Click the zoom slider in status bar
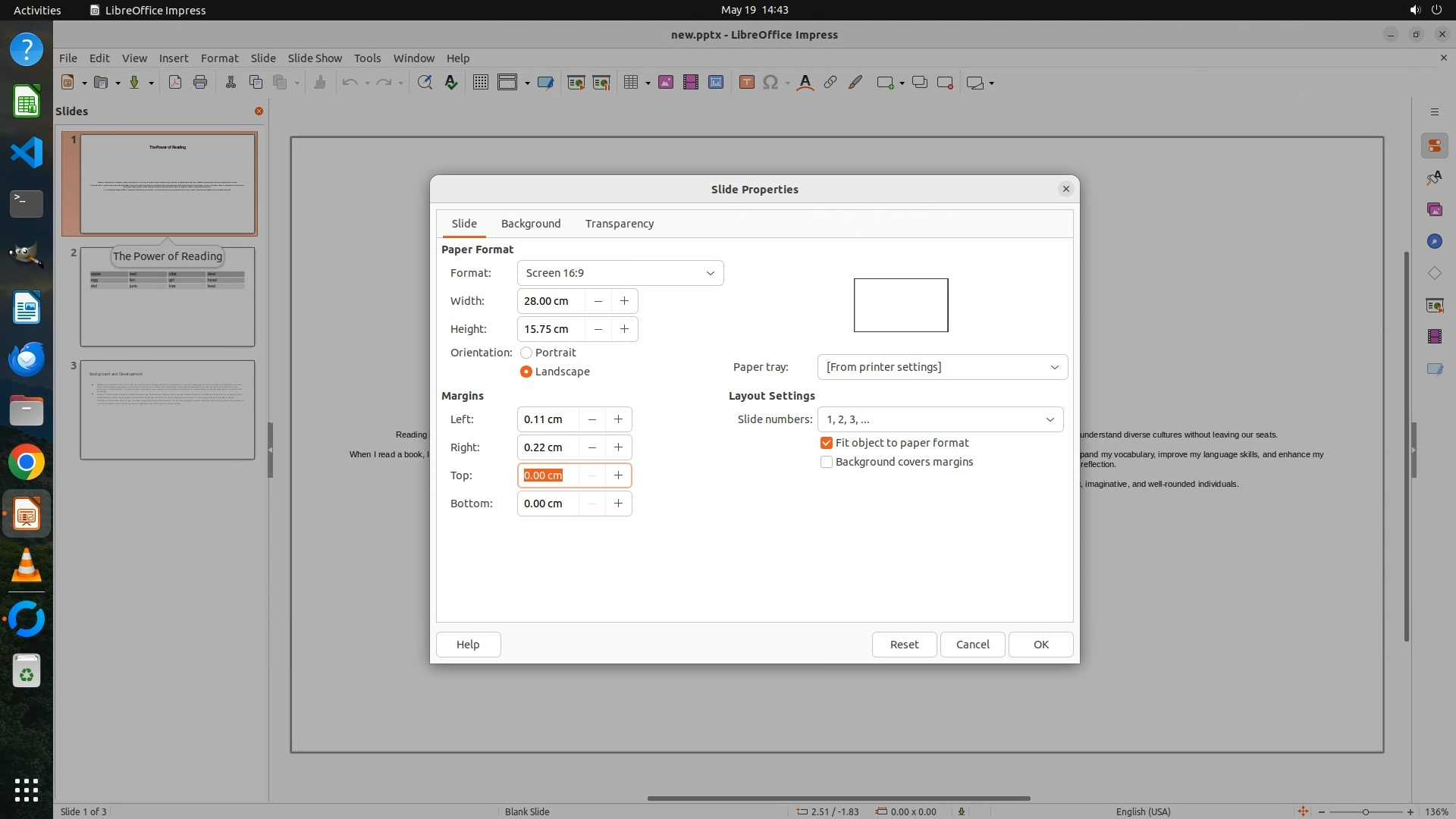The image size is (1456, 819). click(1365, 811)
